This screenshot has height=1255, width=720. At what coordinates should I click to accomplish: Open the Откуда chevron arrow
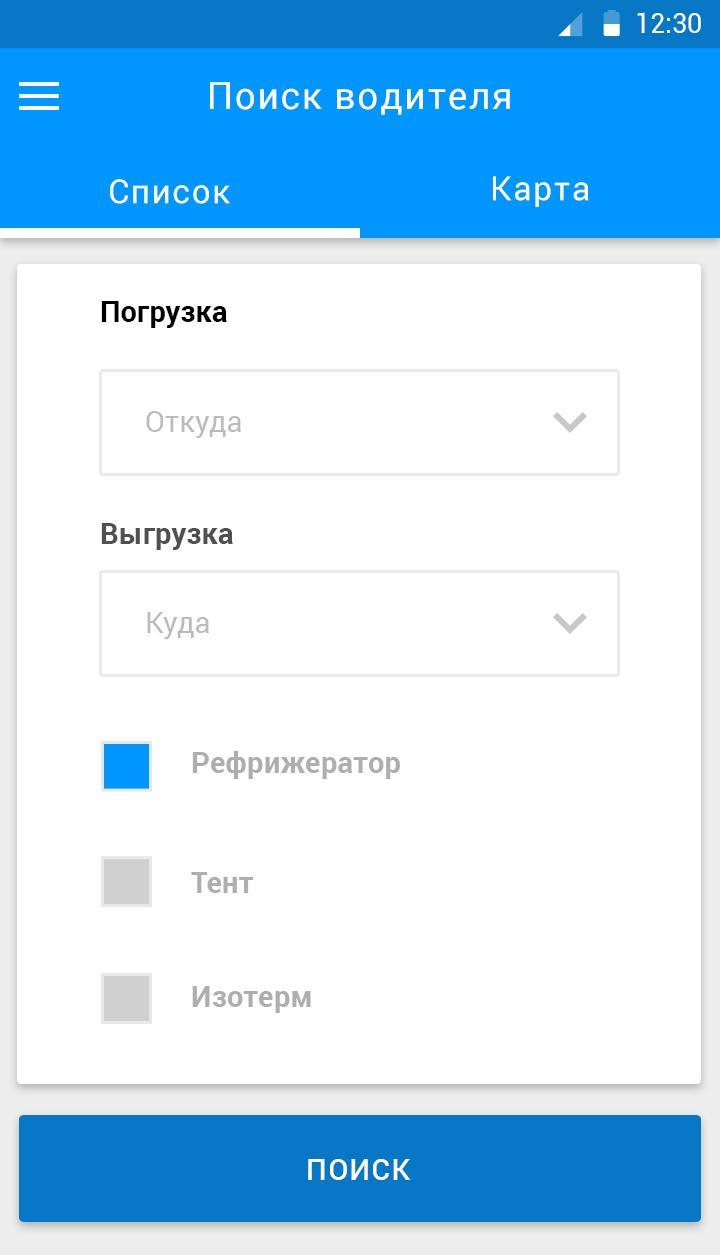pos(571,421)
